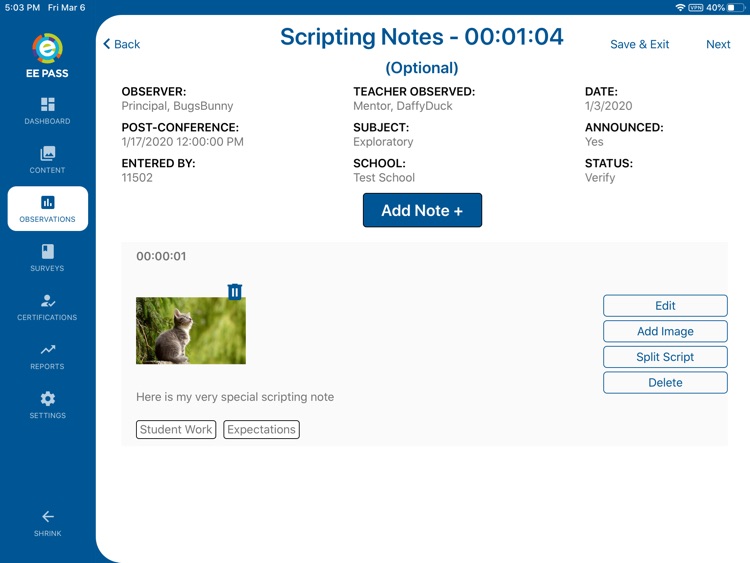Open the Content sidebar icon
The height and width of the screenshot is (563, 750).
click(47, 153)
